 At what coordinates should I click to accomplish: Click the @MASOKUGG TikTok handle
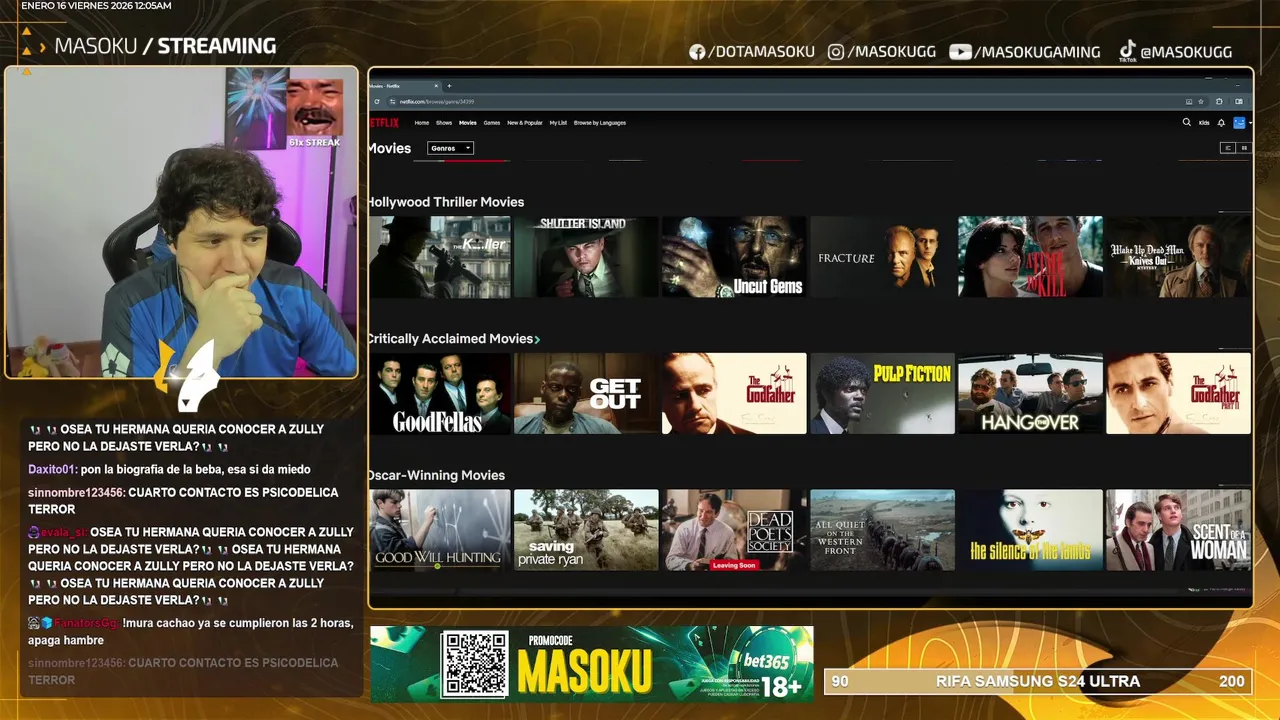click(1186, 52)
